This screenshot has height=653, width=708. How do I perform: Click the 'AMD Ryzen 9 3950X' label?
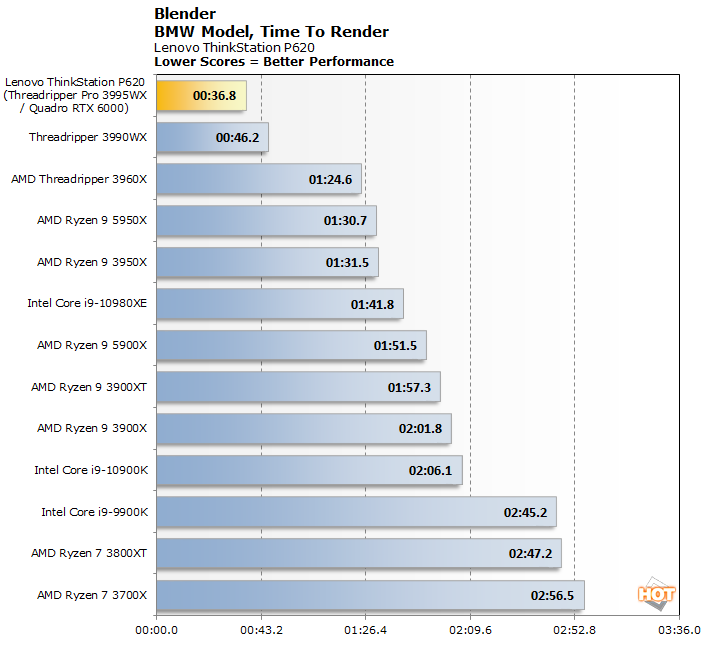click(92, 262)
